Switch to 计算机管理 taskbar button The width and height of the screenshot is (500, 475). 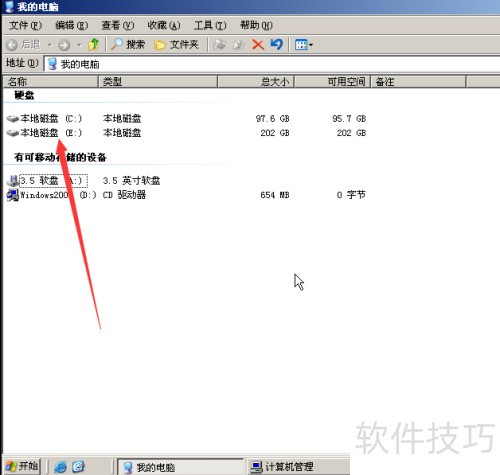tap(298, 467)
